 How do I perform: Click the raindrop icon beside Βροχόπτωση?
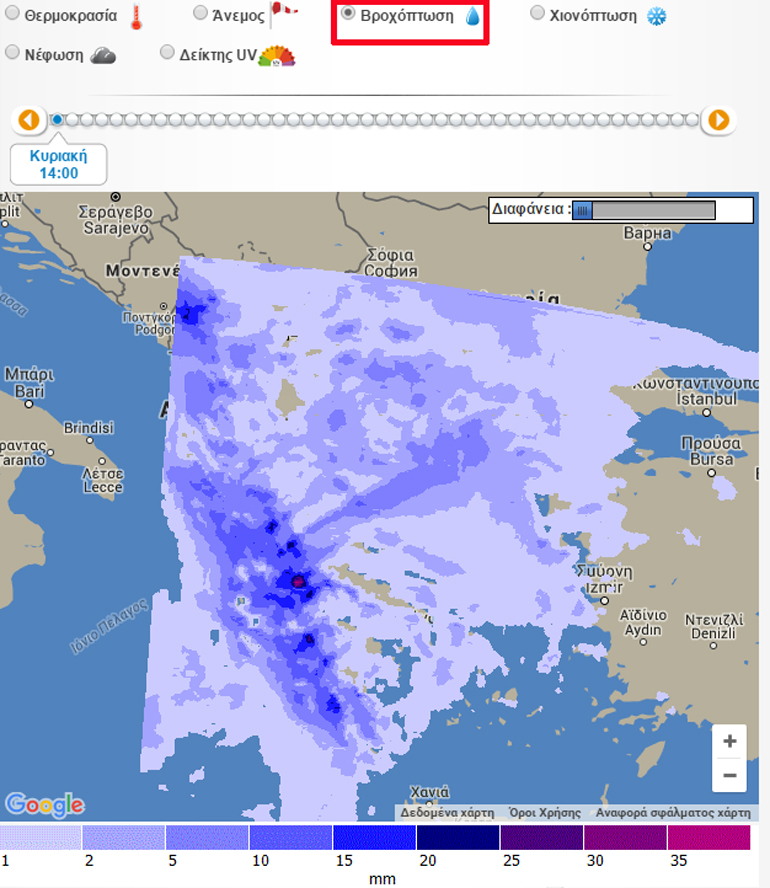(472, 17)
